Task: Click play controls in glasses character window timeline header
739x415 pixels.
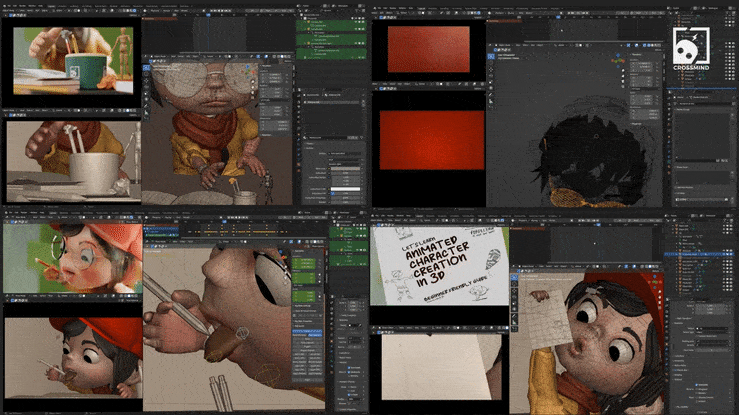Action: coord(223,10)
